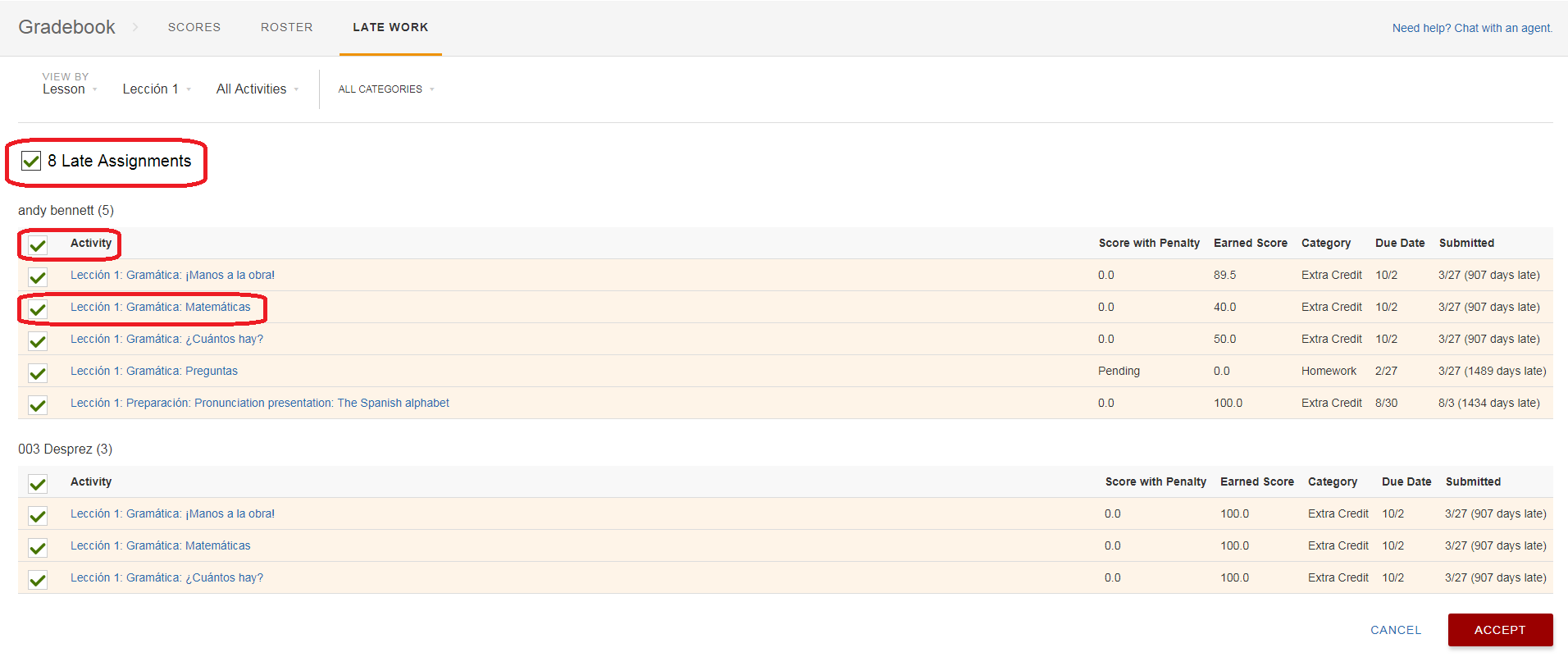Screen dimensions: 1568x657
Task: Uncheck 003 Desprez's ¡Manos a la obra! checkbox
Action: pos(38,515)
